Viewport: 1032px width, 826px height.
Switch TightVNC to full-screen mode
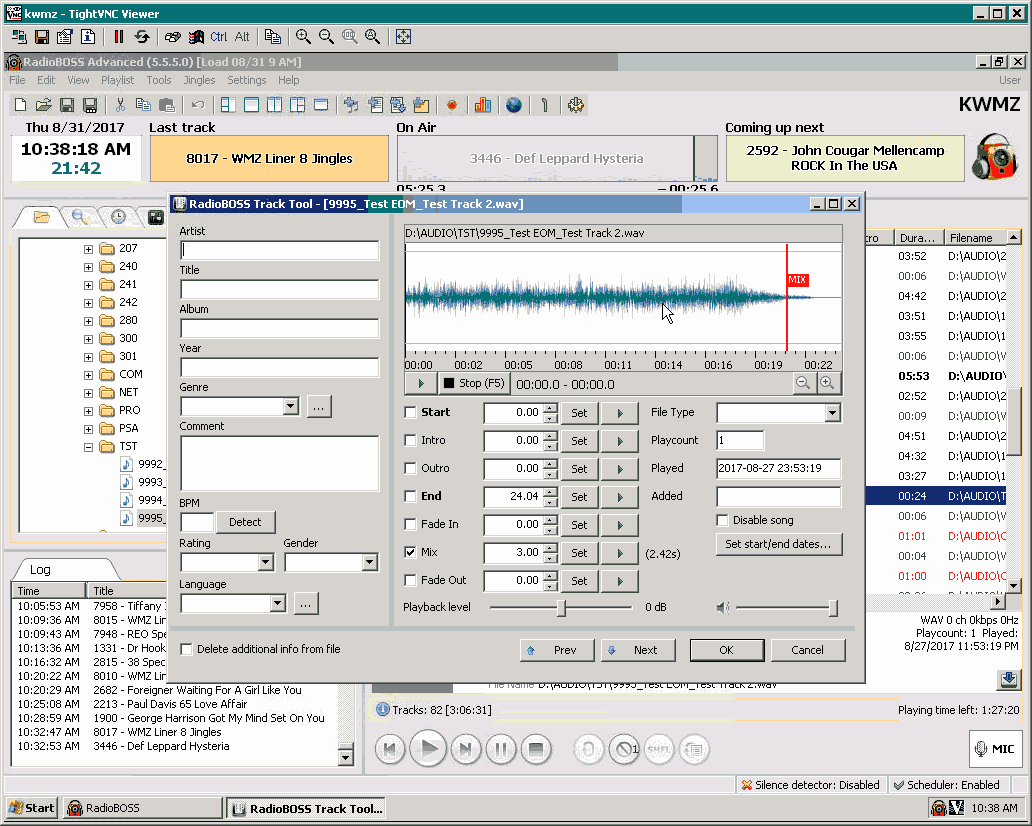click(x=403, y=37)
